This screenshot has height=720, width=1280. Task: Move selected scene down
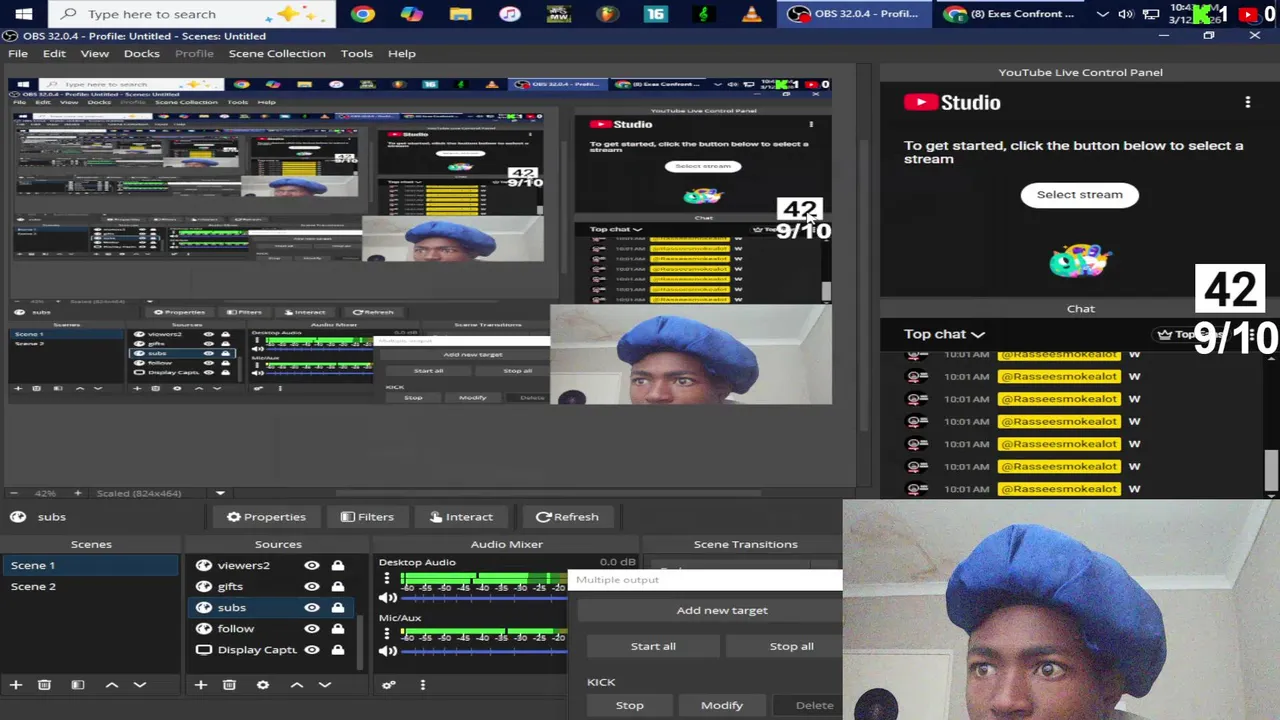point(140,685)
